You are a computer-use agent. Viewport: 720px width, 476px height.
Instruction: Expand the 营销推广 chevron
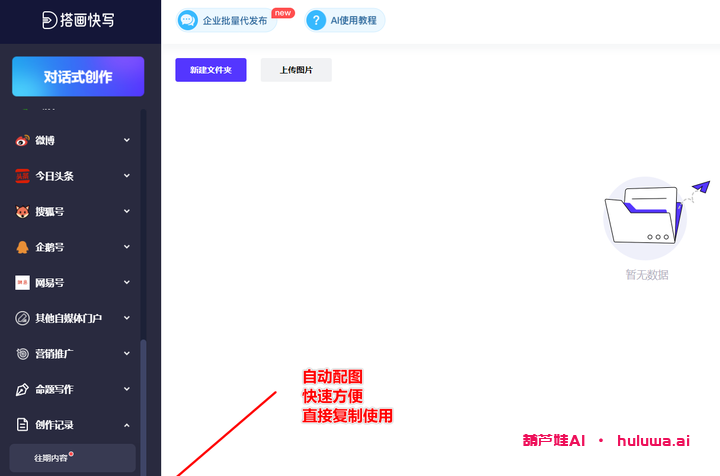tap(127, 354)
